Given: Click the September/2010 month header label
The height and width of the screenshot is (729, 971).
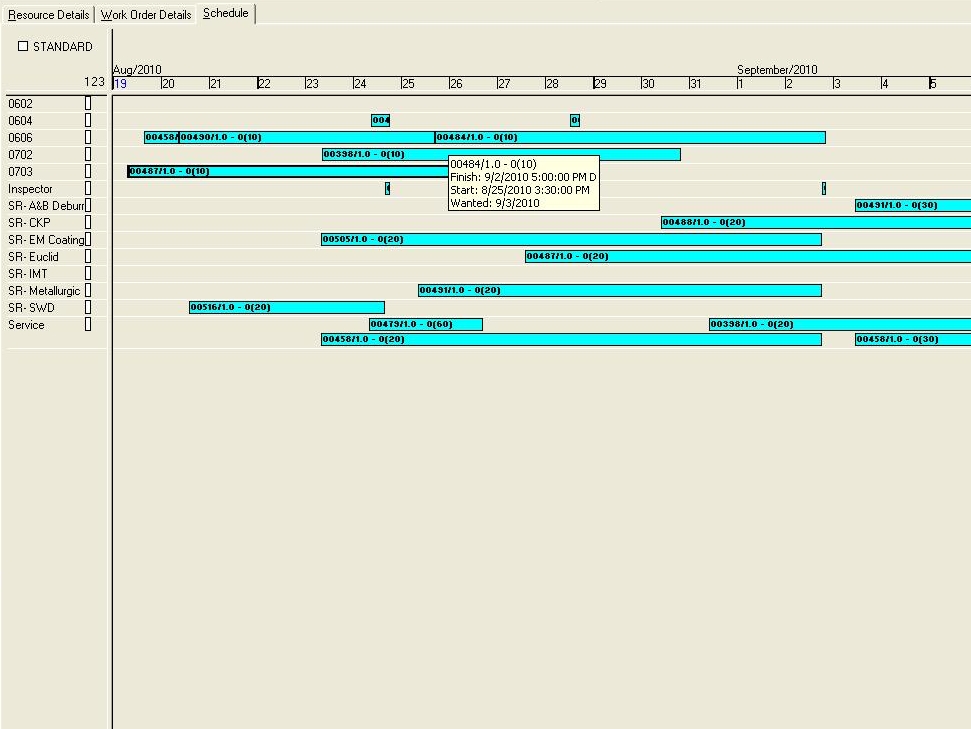Looking at the screenshot, I should pos(777,70).
